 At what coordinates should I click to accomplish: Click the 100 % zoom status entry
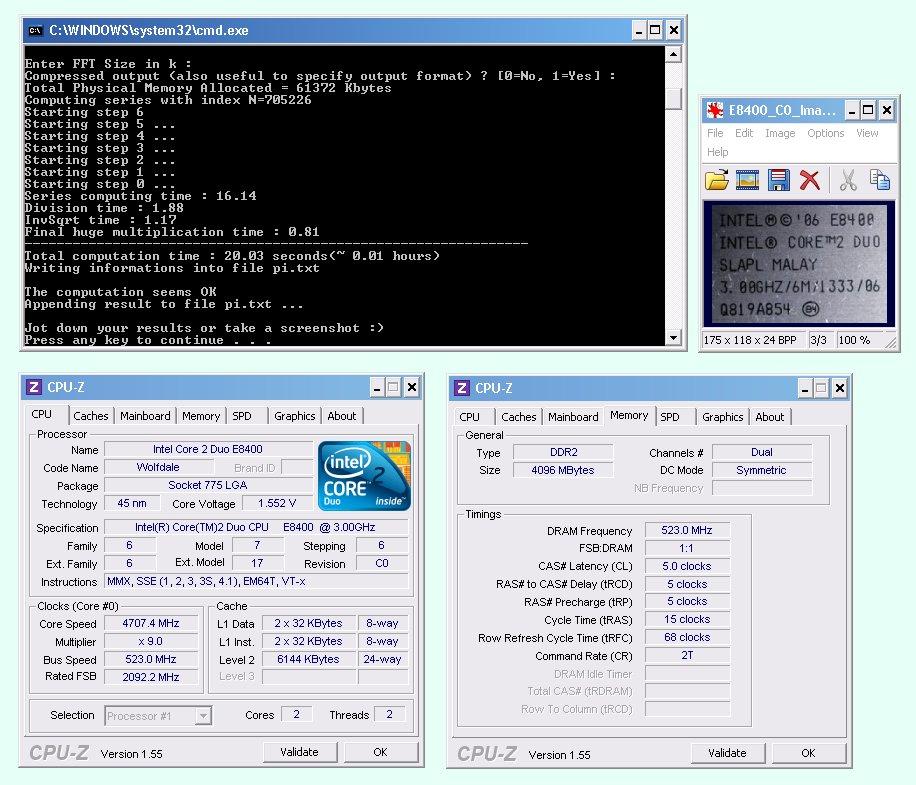(x=854, y=340)
